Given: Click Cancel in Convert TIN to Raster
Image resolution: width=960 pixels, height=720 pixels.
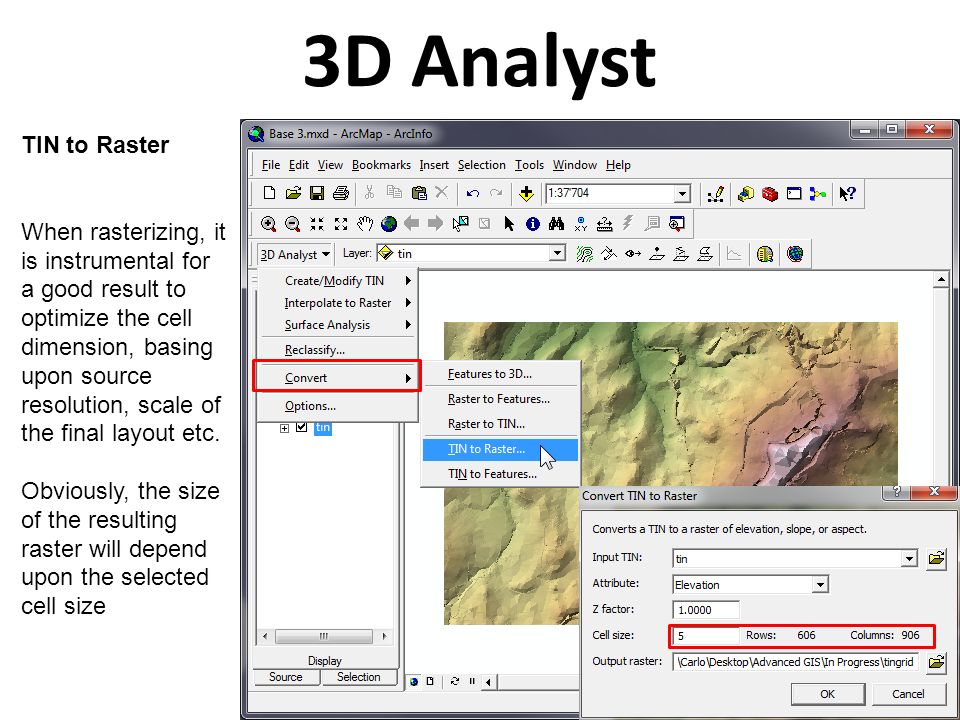Looking at the screenshot, I should (908, 694).
